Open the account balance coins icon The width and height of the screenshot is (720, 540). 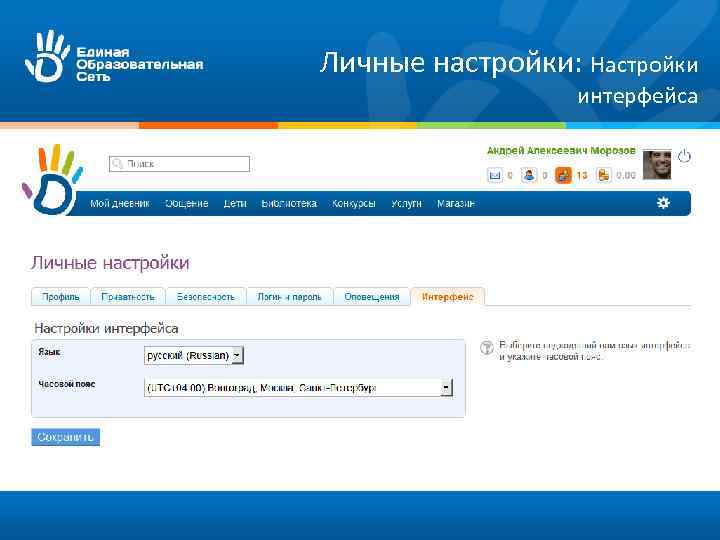(x=603, y=175)
